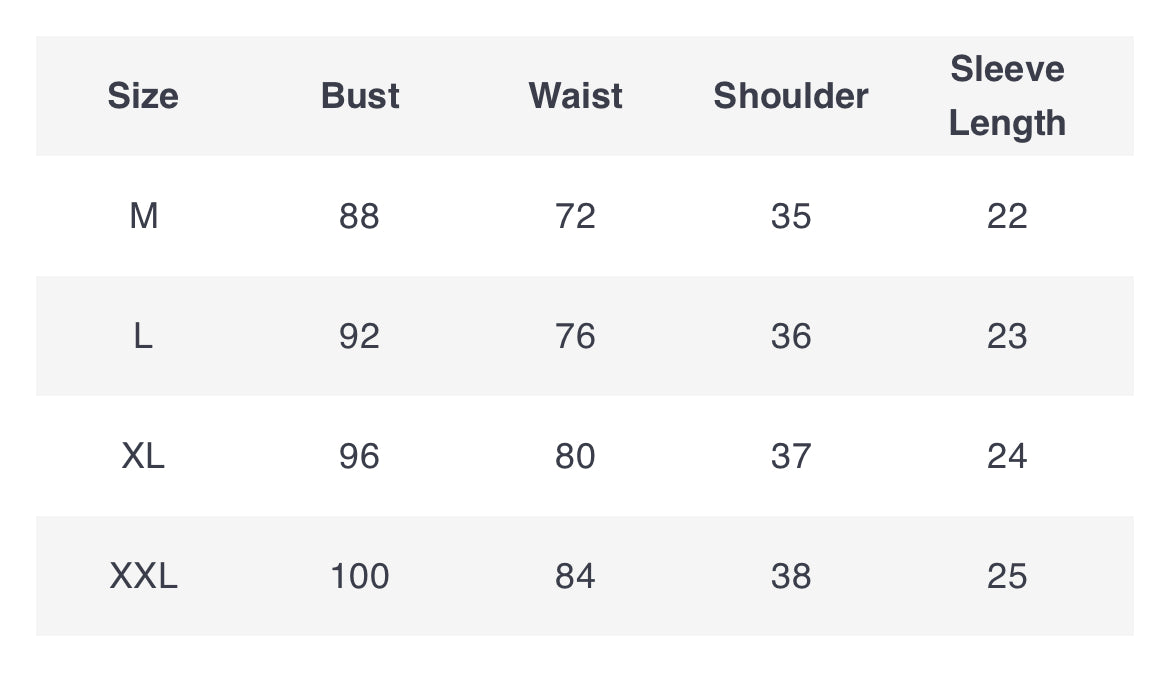Click bust value 88 for M

coord(360,216)
